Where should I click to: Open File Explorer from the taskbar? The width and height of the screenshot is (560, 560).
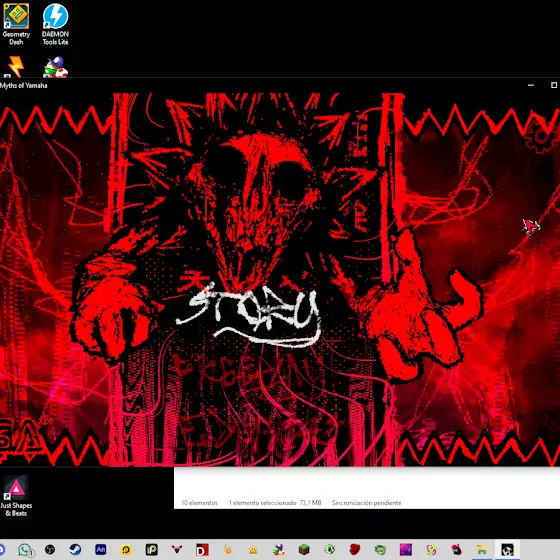click(x=482, y=550)
